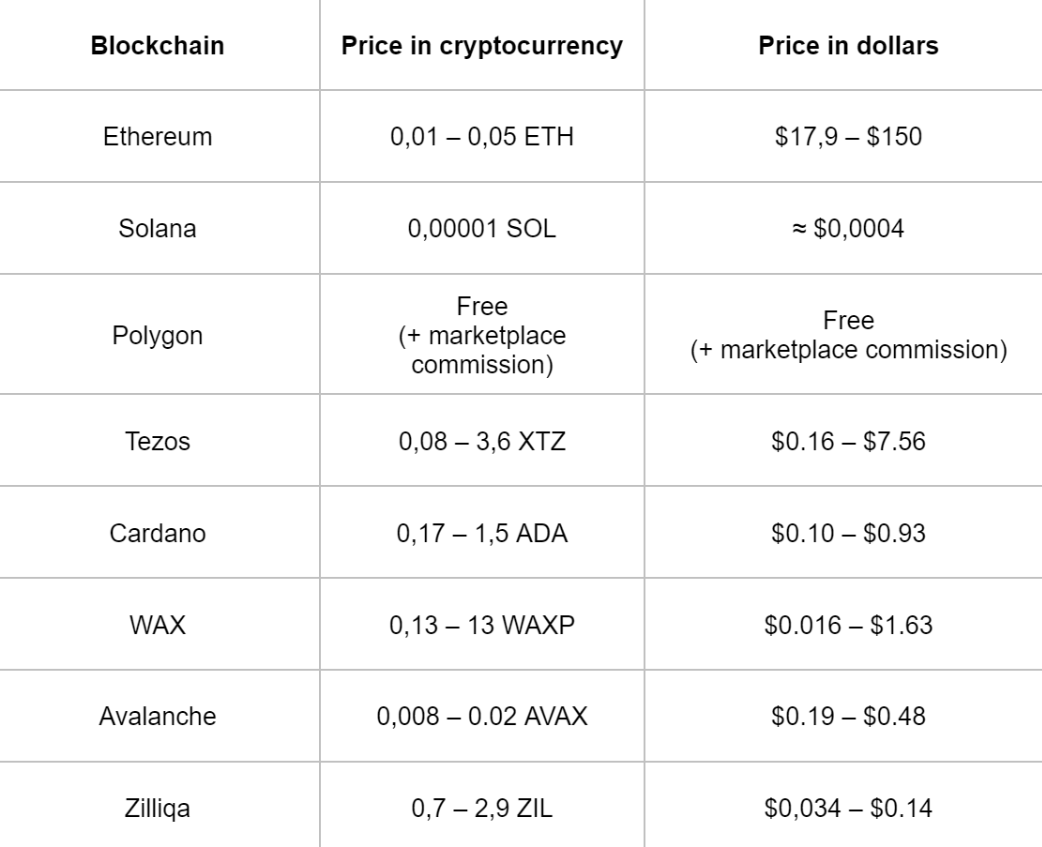Click the Avalanche blockchain cell
1042x847 pixels.
158,717
